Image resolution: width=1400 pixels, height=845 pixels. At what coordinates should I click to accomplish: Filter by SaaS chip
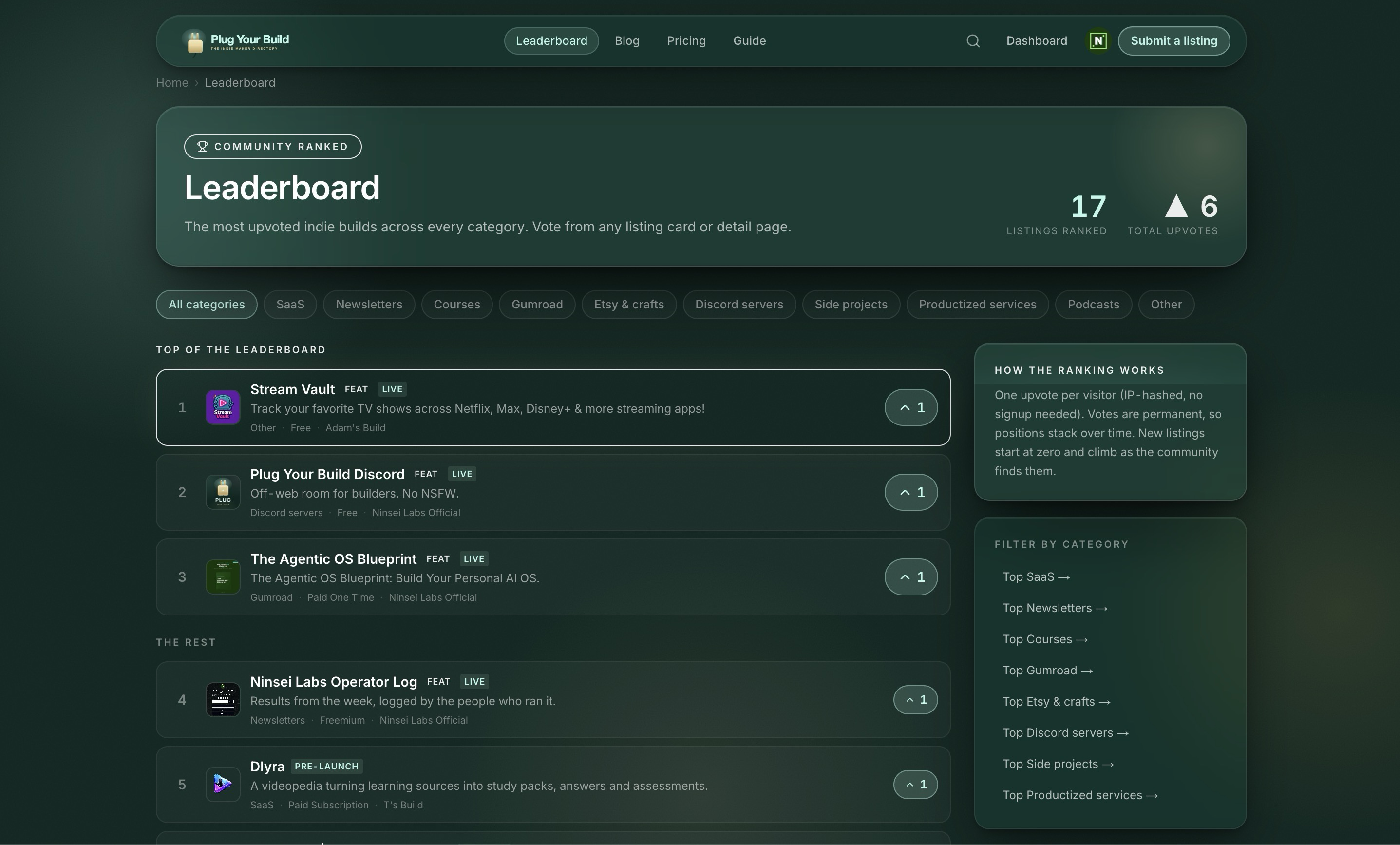[x=290, y=305]
